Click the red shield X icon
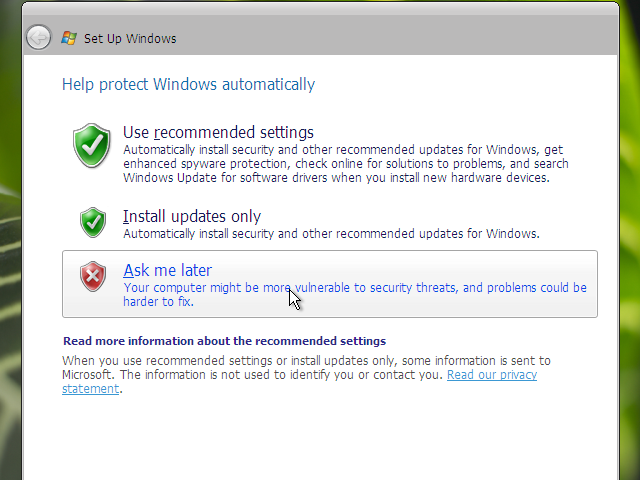The image size is (640, 480). [93, 275]
